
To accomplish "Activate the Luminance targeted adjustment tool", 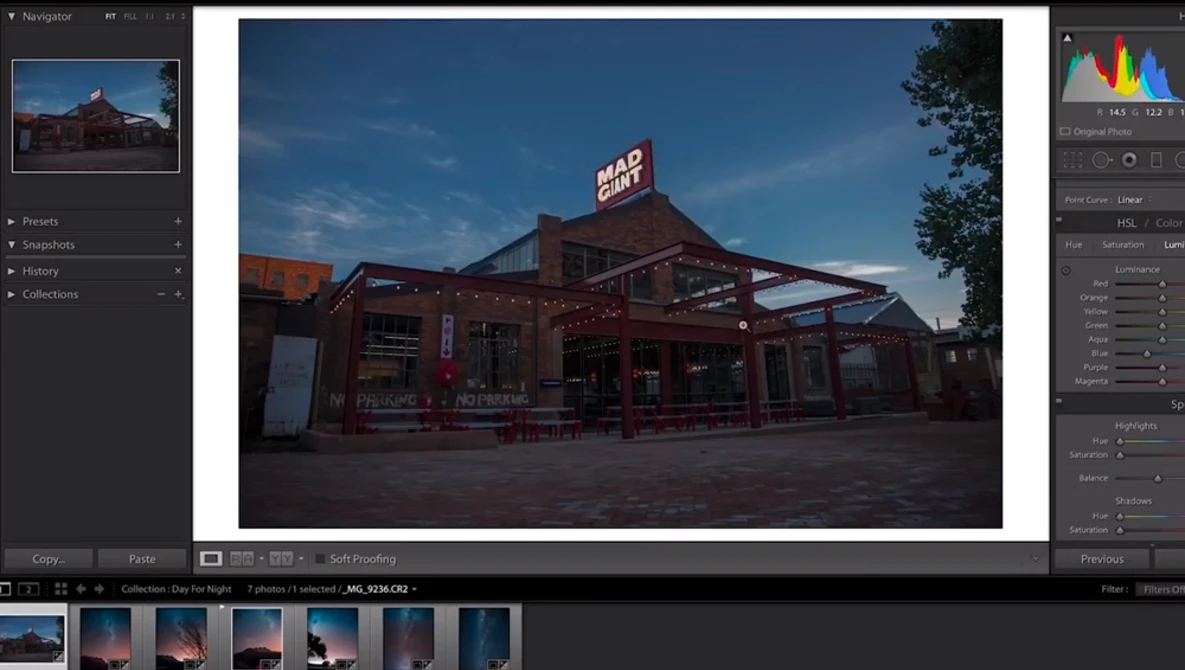I will 1066,270.
